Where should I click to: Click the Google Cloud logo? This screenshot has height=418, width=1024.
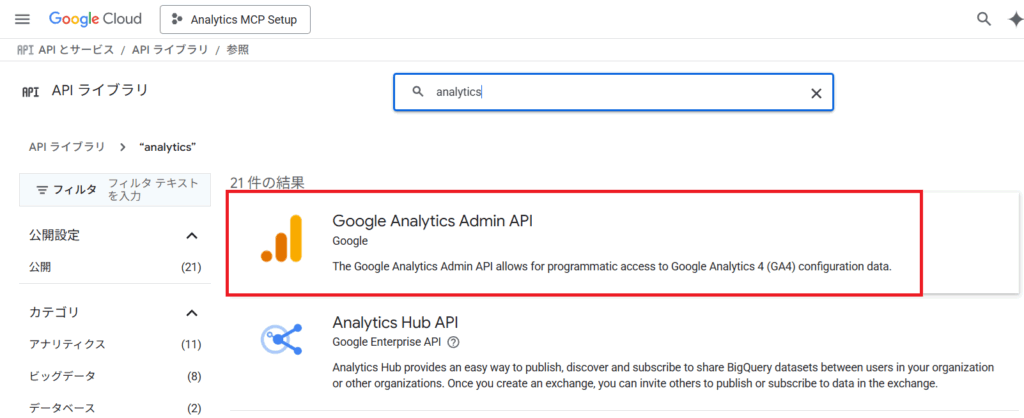[x=95, y=19]
